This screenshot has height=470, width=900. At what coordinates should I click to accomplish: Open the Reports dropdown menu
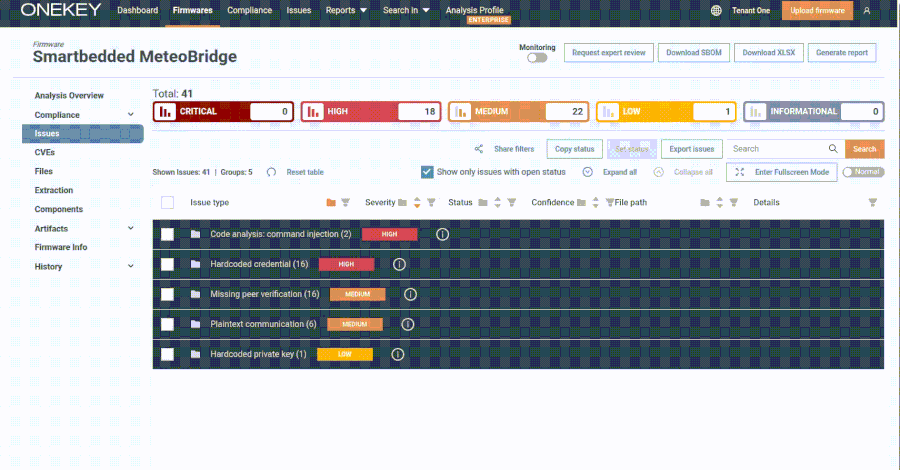(x=346, y=10)
